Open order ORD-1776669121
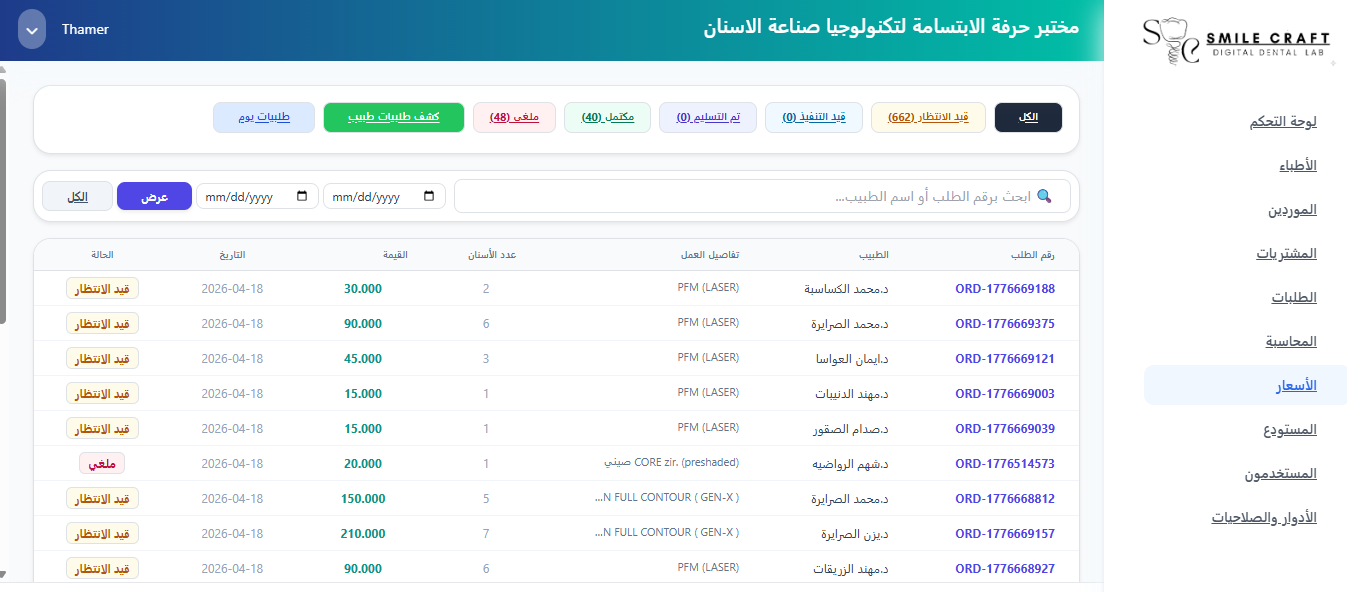This screenshot has height=592, width=1347. coord(1005,359)
